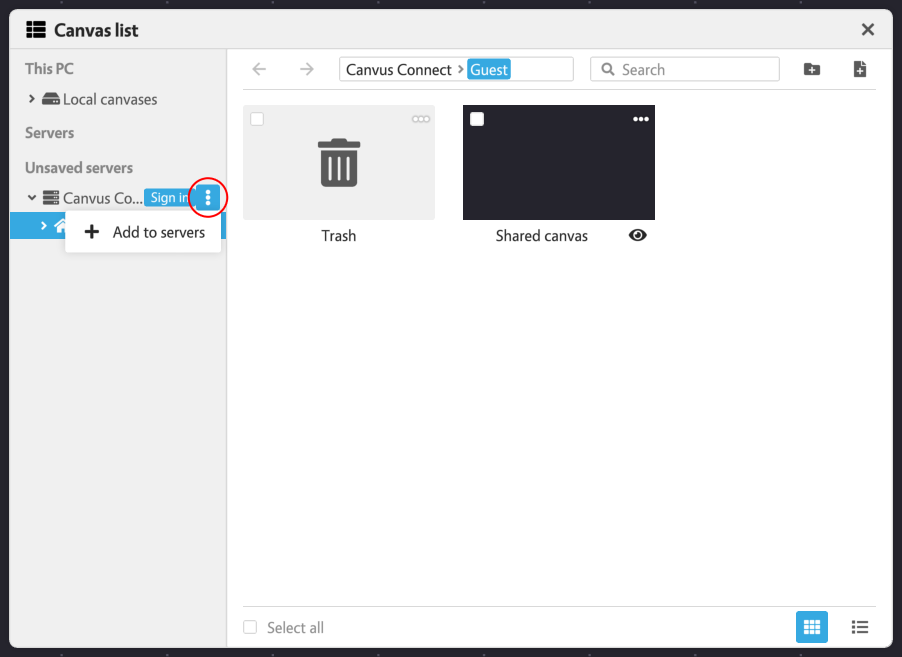Create a new canvas using the document icon
The image size is (902, 657).
[x=859, y=69]
